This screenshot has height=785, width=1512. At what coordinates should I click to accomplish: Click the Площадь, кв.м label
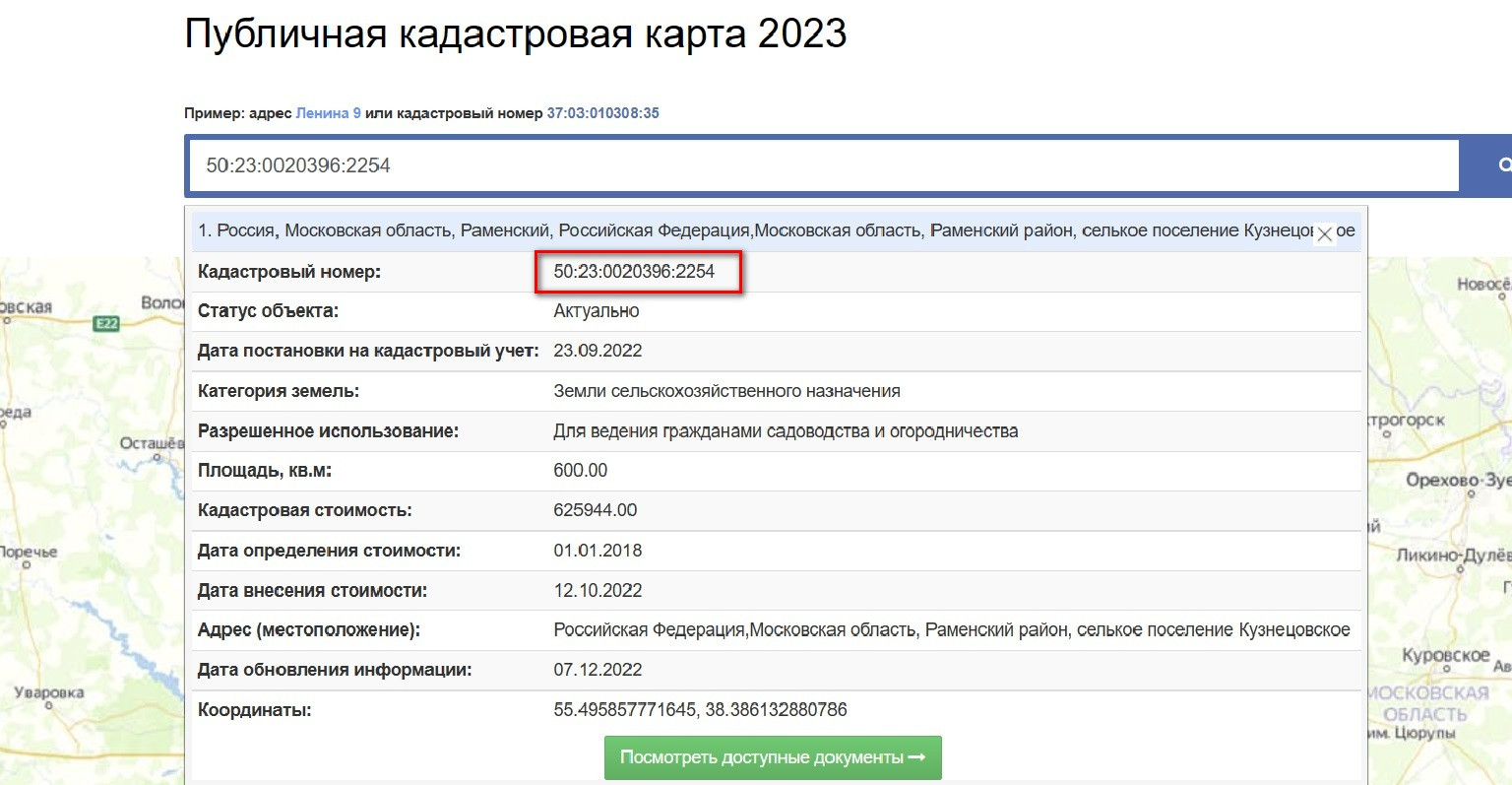pyautogui.click(x=265, y=471)
